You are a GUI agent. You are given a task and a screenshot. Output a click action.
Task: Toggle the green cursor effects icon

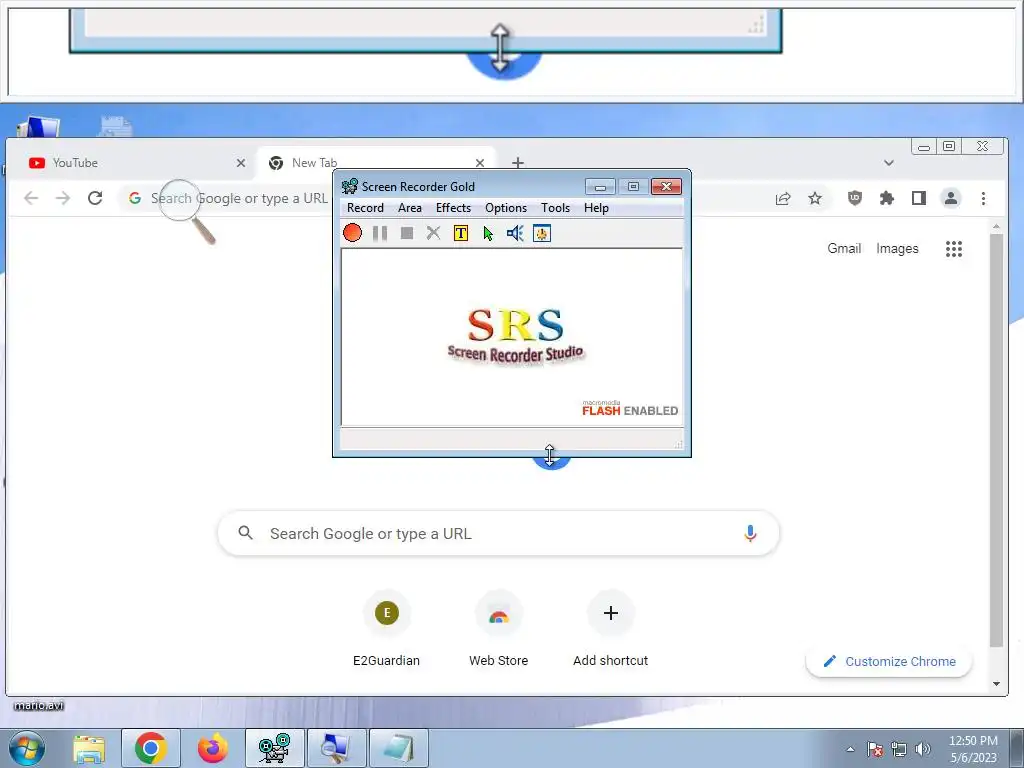(488, 233)
